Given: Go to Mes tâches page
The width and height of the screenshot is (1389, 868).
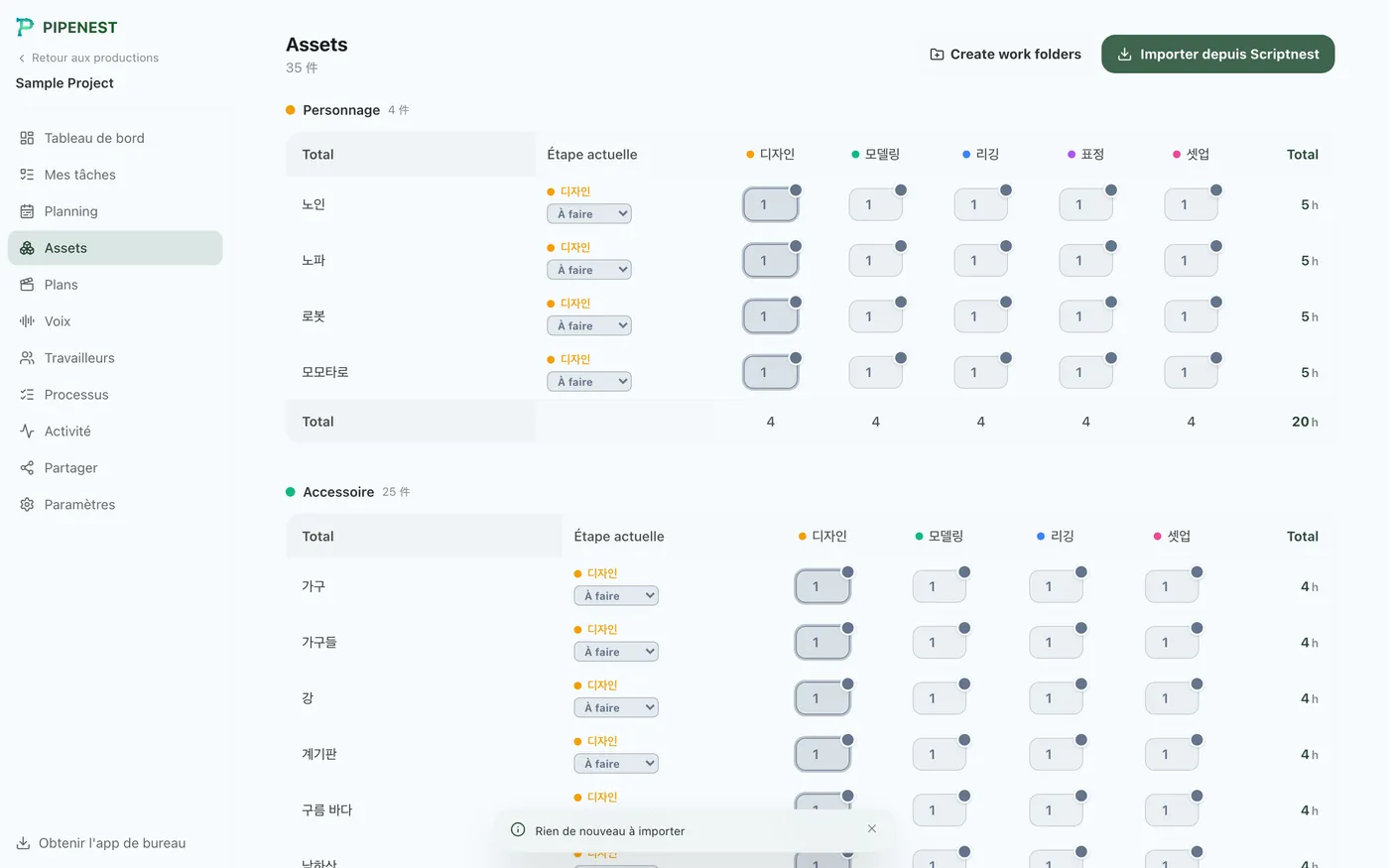Looking at the screenshot, I should (x=115, y=175).
